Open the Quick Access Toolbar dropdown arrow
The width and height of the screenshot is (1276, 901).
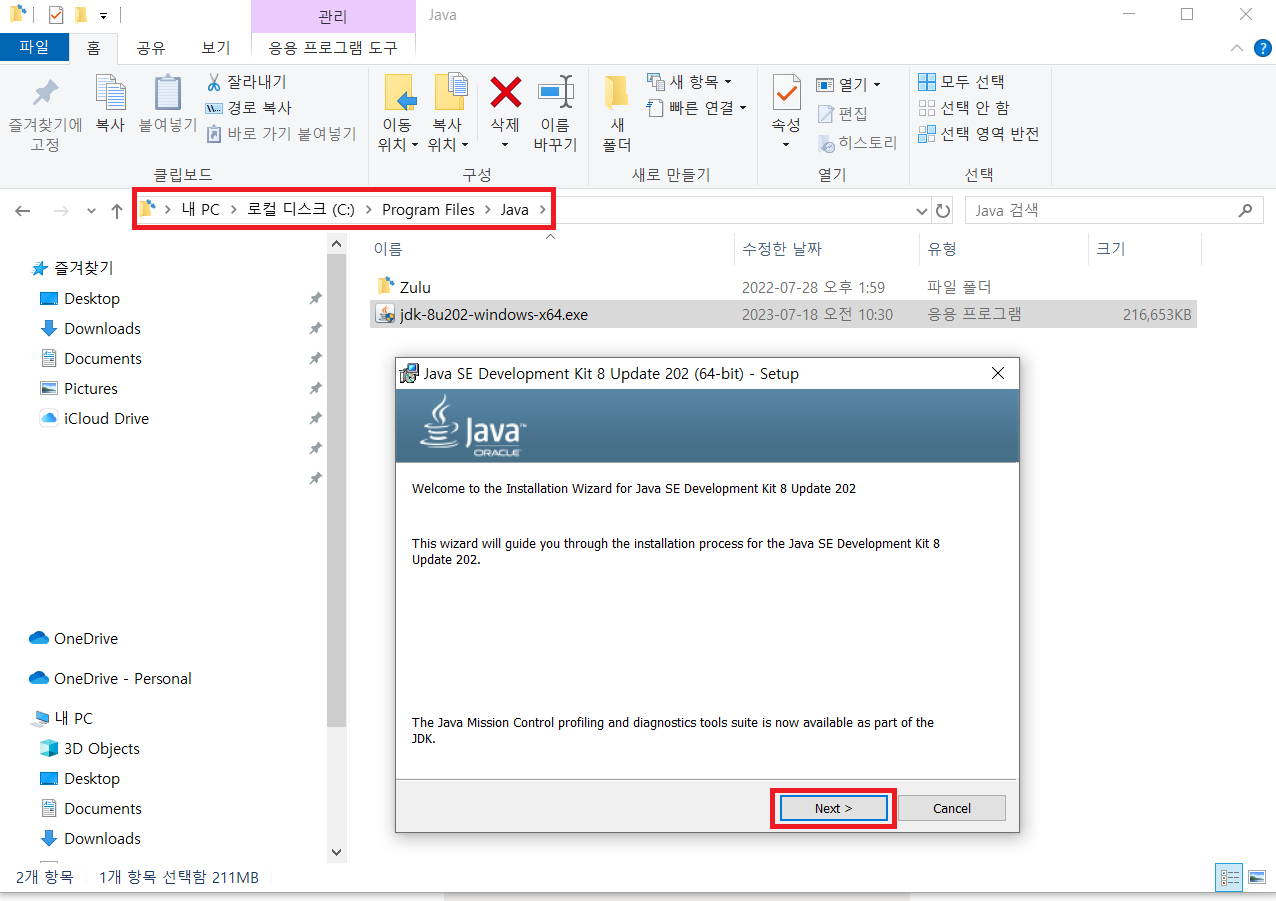pyautogui.click(x=103, y=15)
